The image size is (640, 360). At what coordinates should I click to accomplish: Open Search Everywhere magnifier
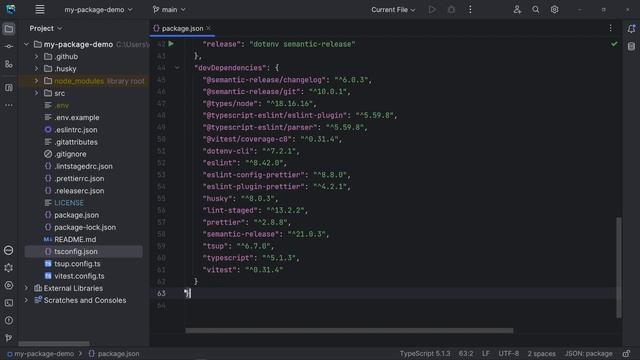click(x=536, y=9)
